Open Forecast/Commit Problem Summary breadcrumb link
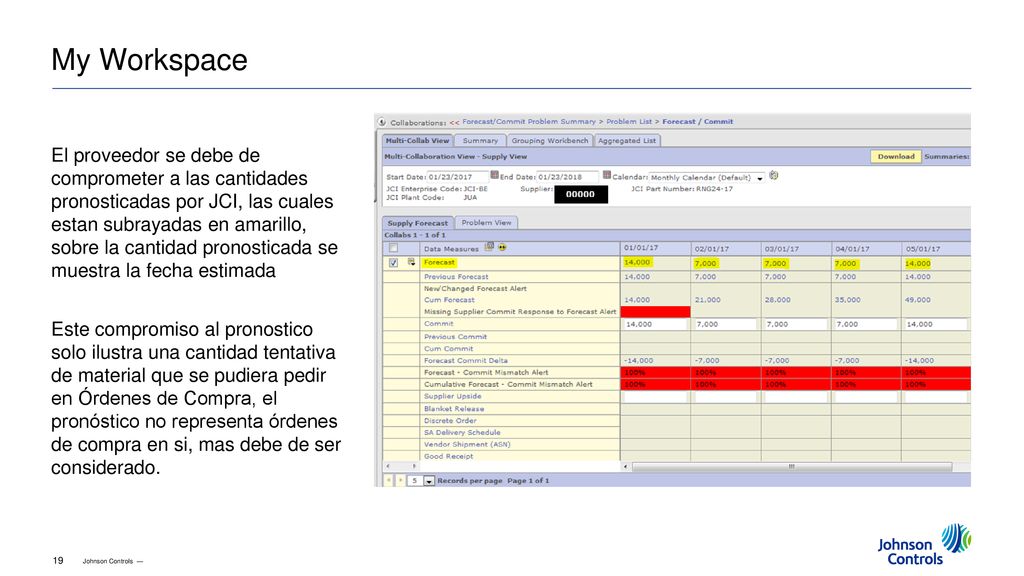The width and height of the screenshot is (1024, 576). pos(529,121)
